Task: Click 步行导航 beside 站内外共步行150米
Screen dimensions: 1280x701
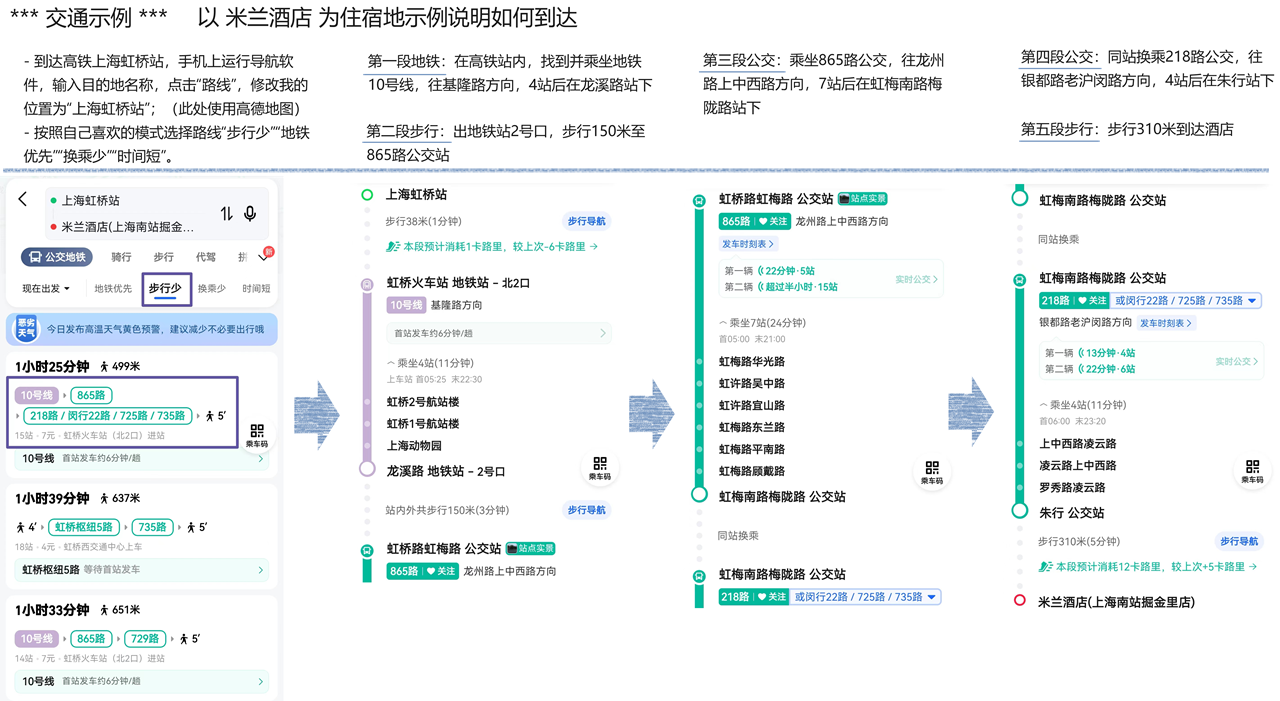Action: tap(587, 510)
